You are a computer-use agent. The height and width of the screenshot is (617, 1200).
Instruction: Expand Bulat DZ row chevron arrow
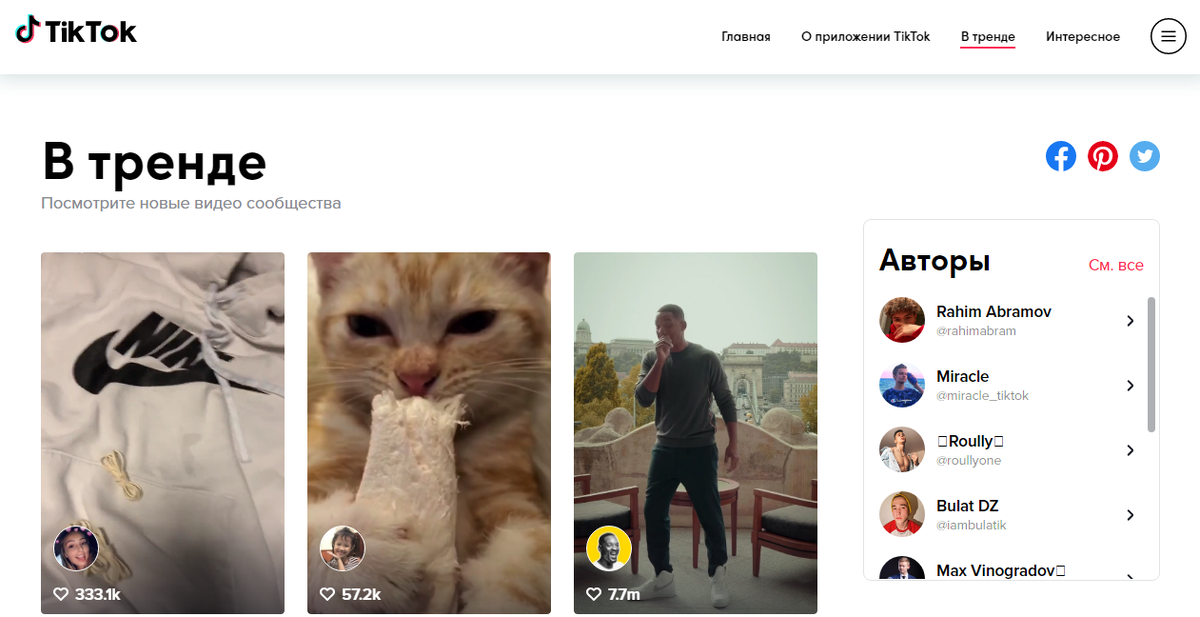[1130, 516]
